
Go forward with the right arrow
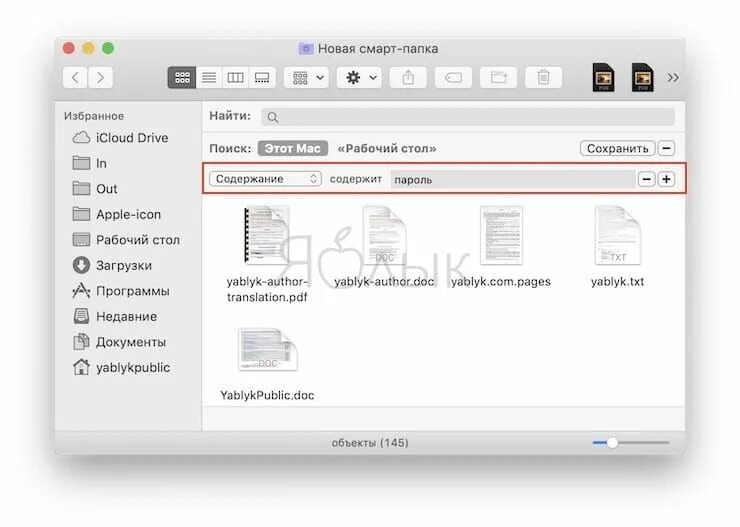[x=101, y=77]
